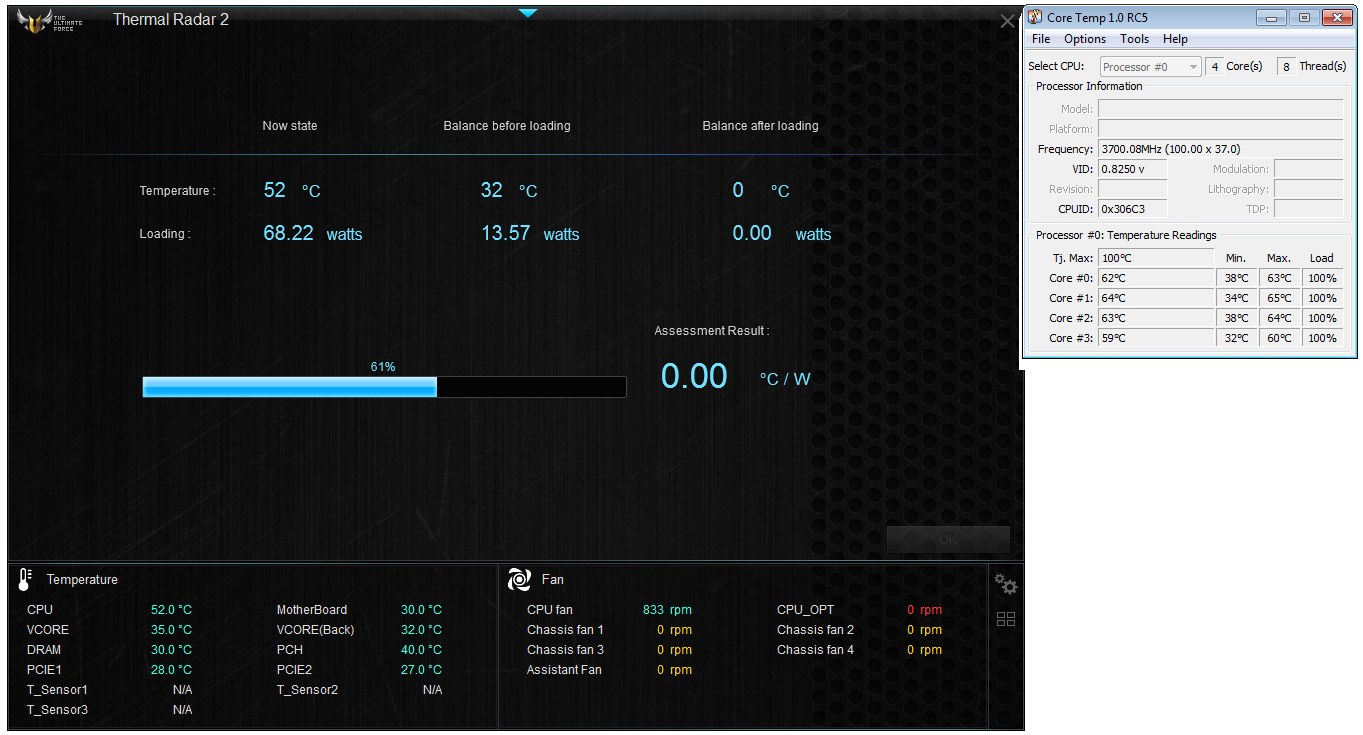Click the fan icon in the Fan panel

[519, 579]
